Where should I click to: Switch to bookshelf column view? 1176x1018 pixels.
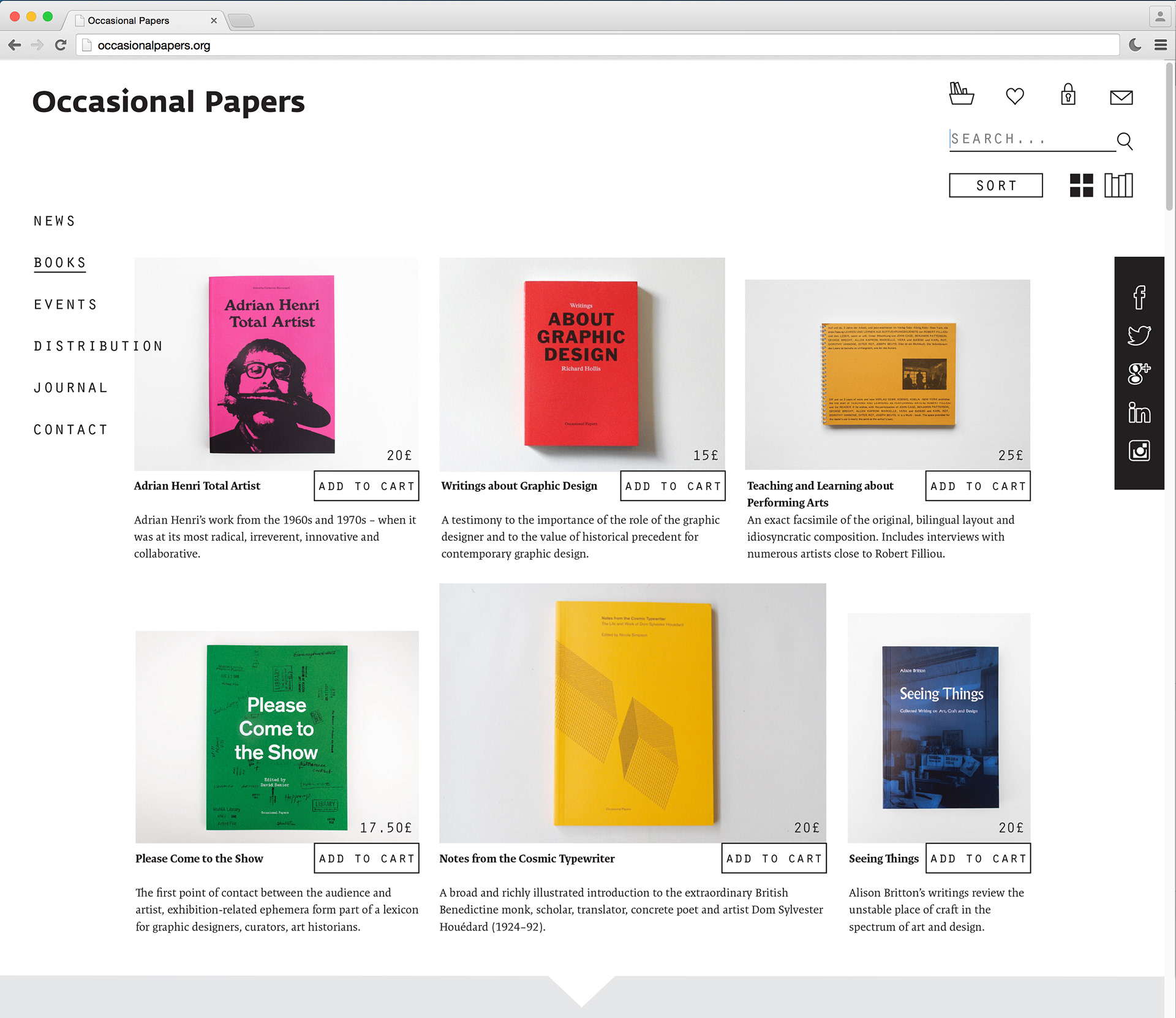1118,186
